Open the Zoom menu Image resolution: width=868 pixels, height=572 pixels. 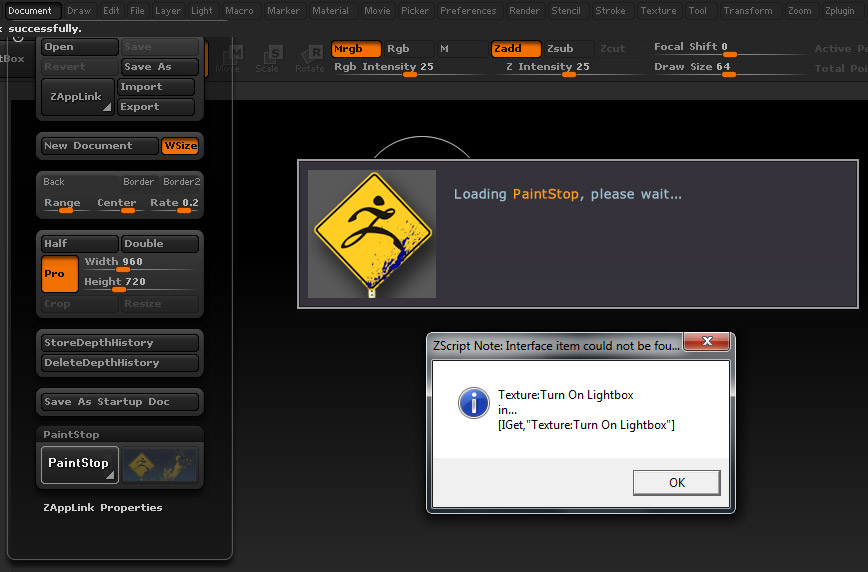(799, 11)
